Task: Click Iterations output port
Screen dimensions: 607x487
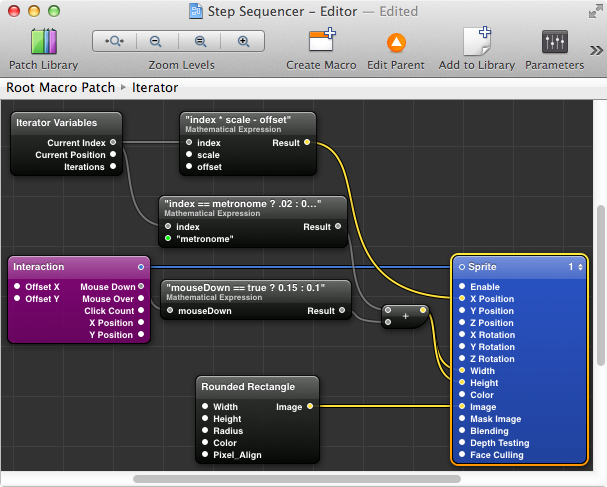Action: [x=113, y=166]
